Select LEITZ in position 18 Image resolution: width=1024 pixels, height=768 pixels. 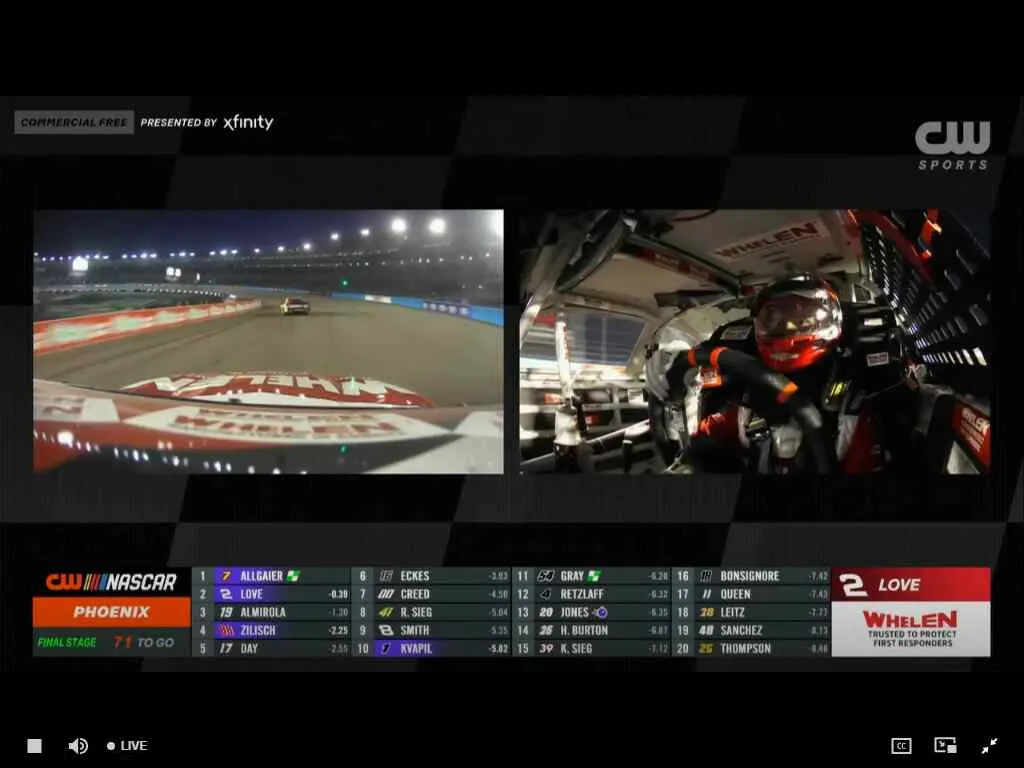[751, 613]
